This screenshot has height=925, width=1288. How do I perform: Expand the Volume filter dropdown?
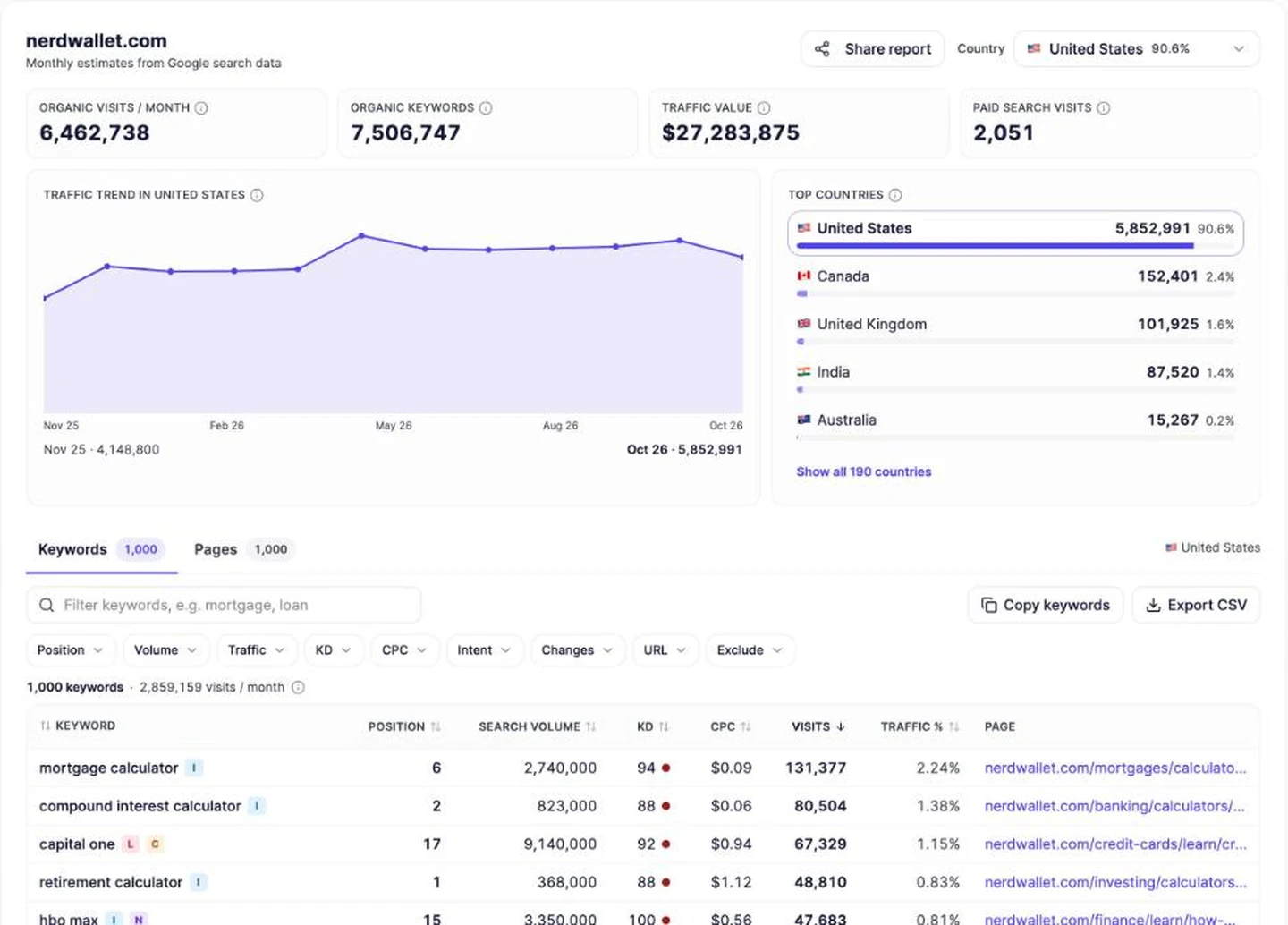click(x=165, y=650)
